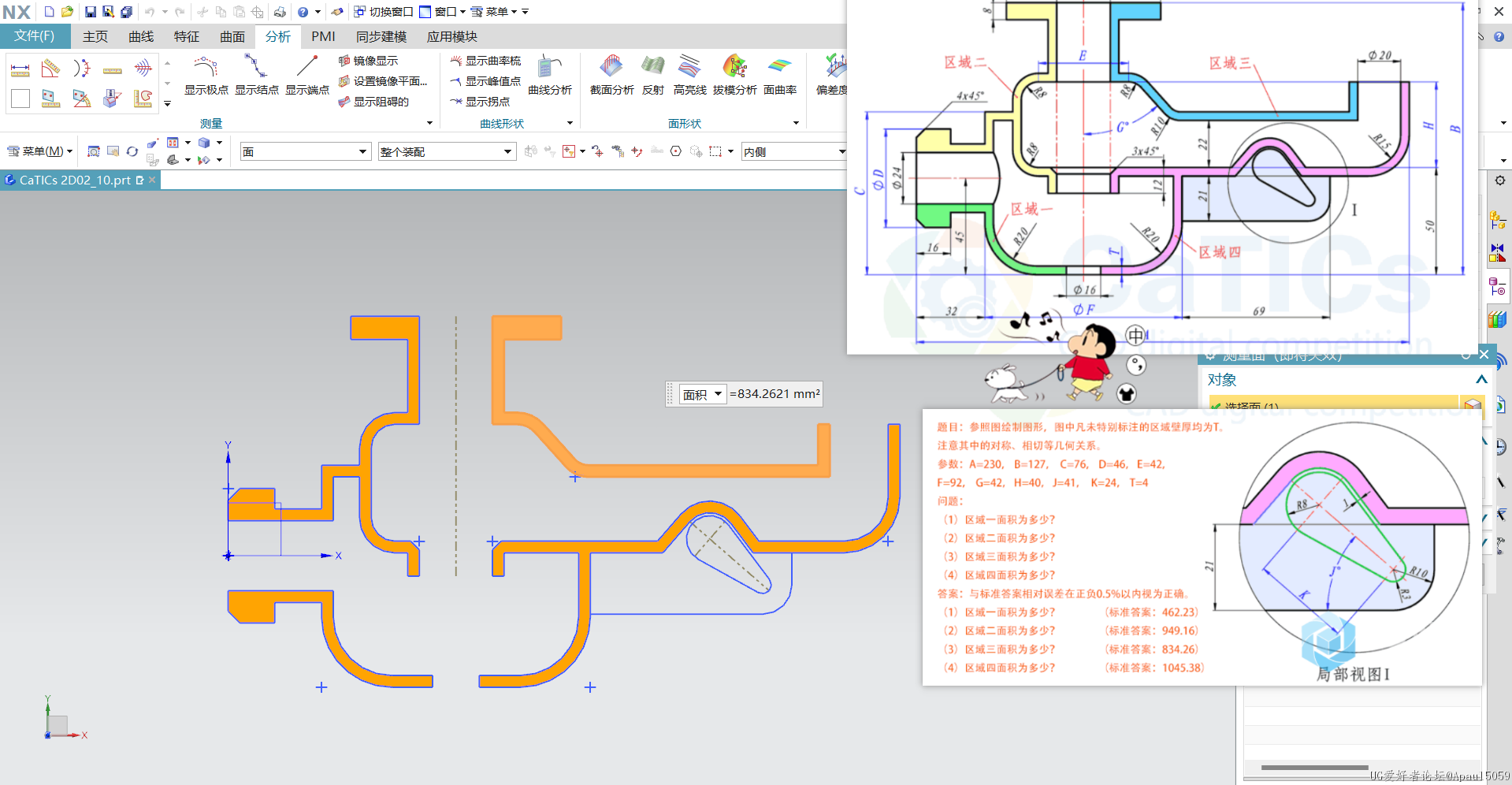Open Section Analysis (截面分析) tool

click(x=612, y=76)
